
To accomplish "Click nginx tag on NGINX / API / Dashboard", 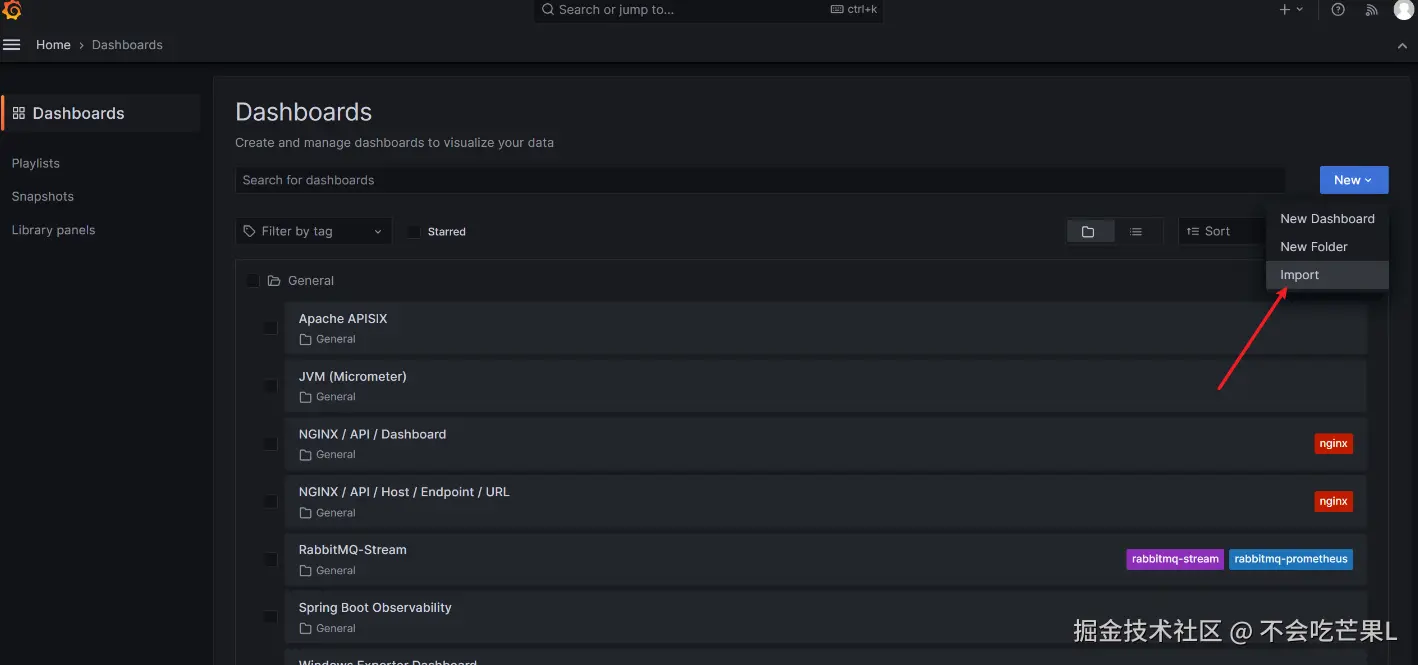I will tap(1334, 444).
